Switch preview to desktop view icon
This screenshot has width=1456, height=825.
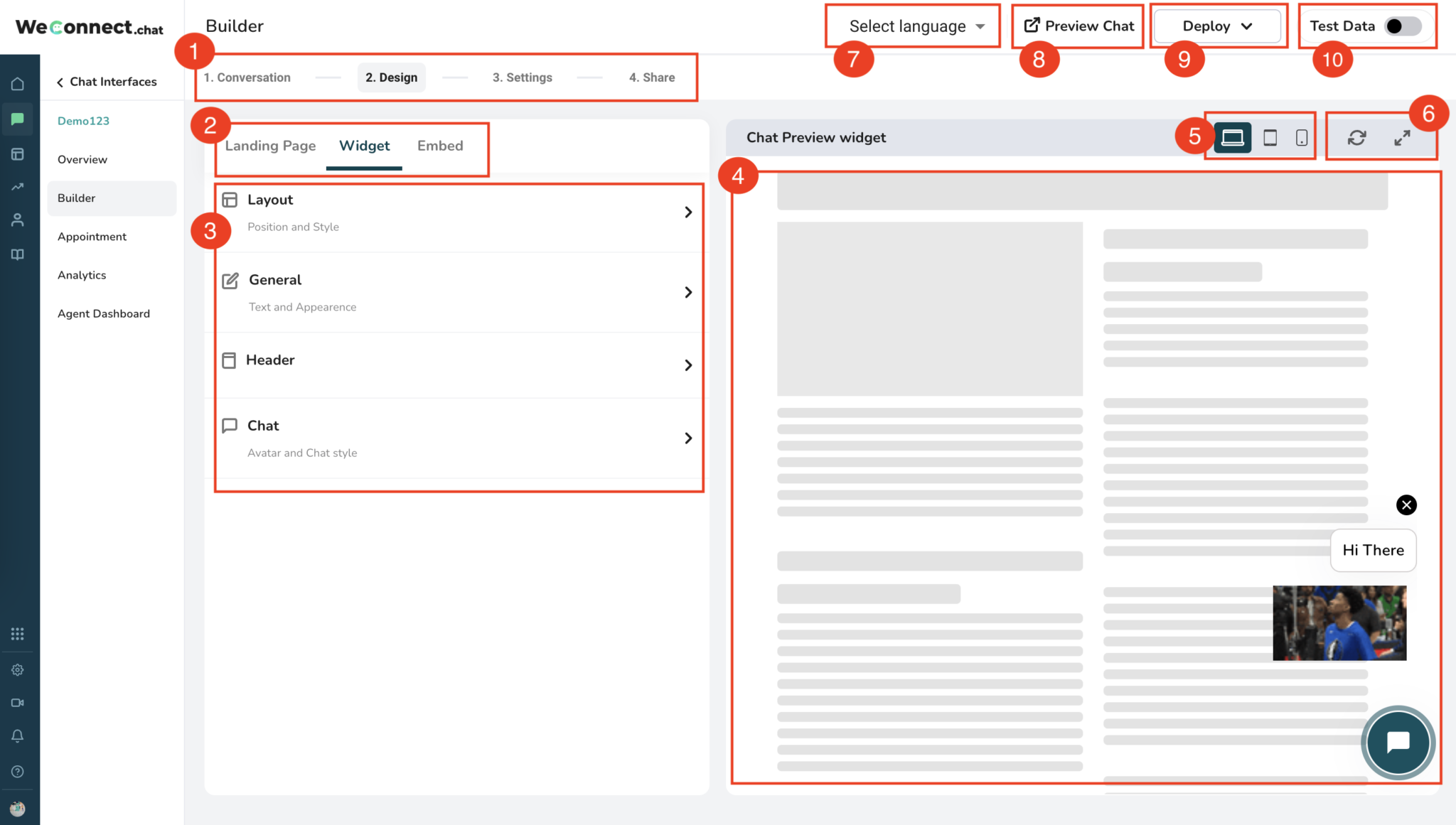pyautogui.click(x=1233, y=137)
